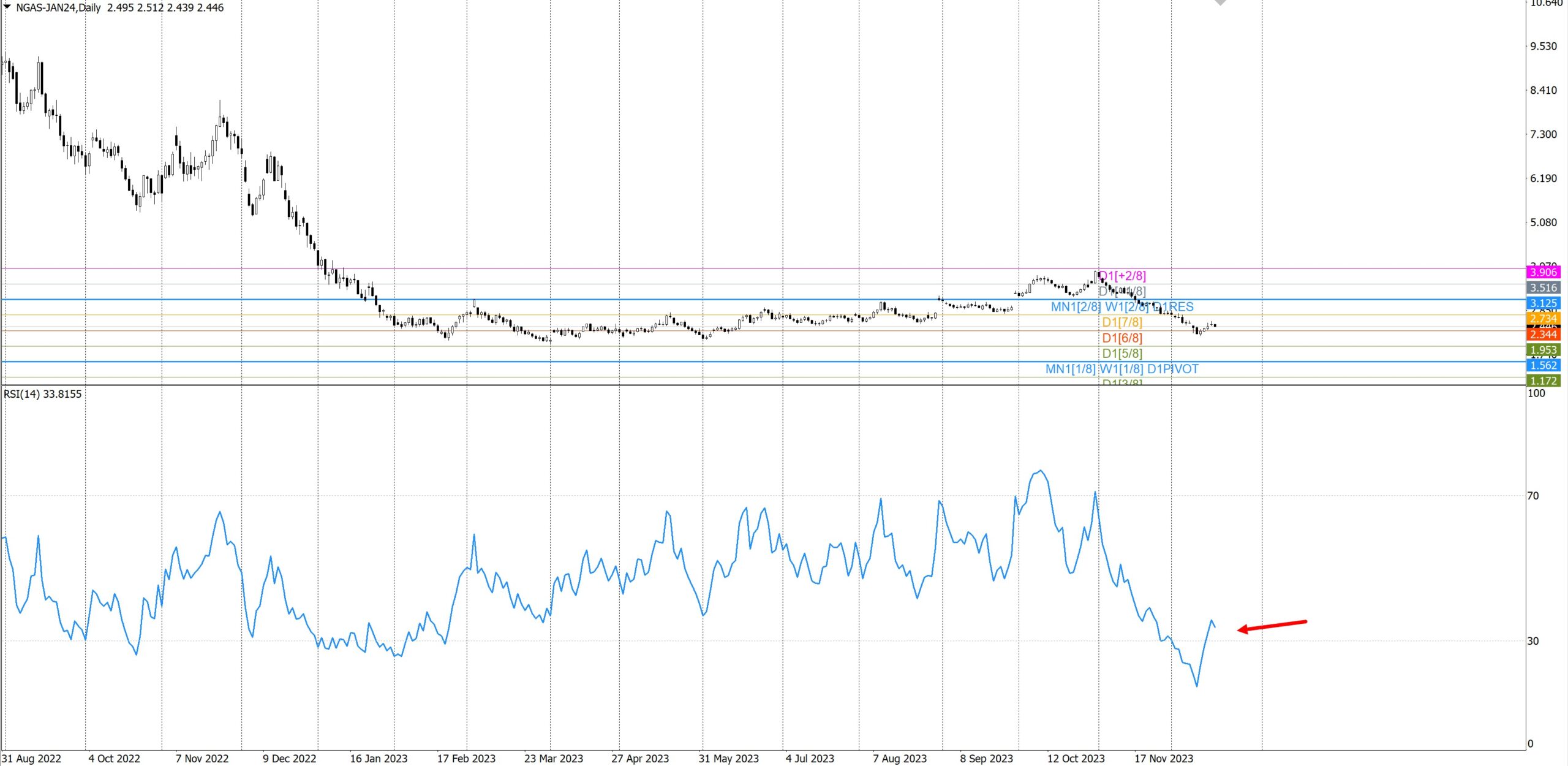Image resolution: width=1568 pixels, height=766 pixels.
Task: Click the gray chart shift marker at top
Action: click(1220, 2)
